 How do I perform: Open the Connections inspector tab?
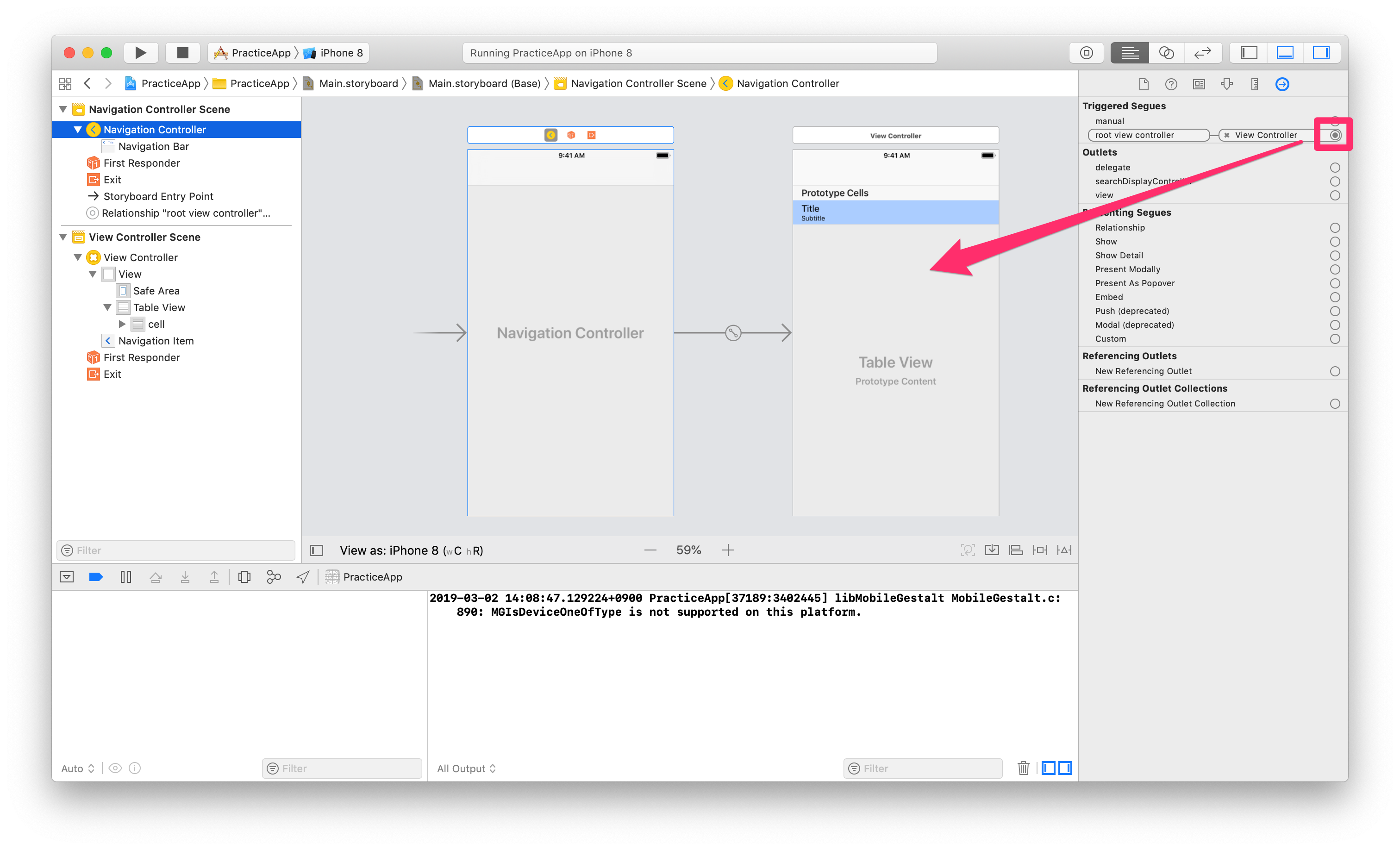pyautogui.click(x=1282, y=84)
